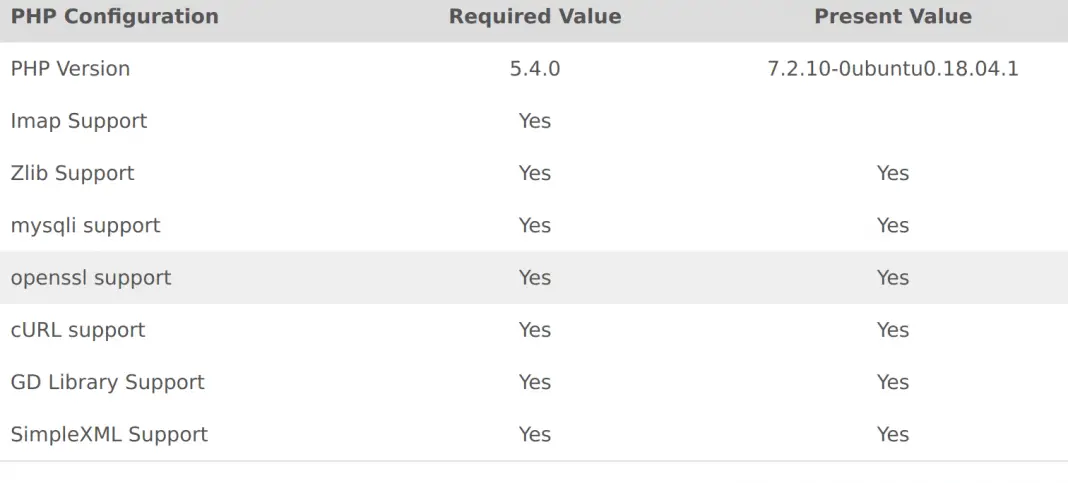Click the highlighted openssl support label
The width and height of the screenshot is (1068, 483).
click(x=91, y=277)
